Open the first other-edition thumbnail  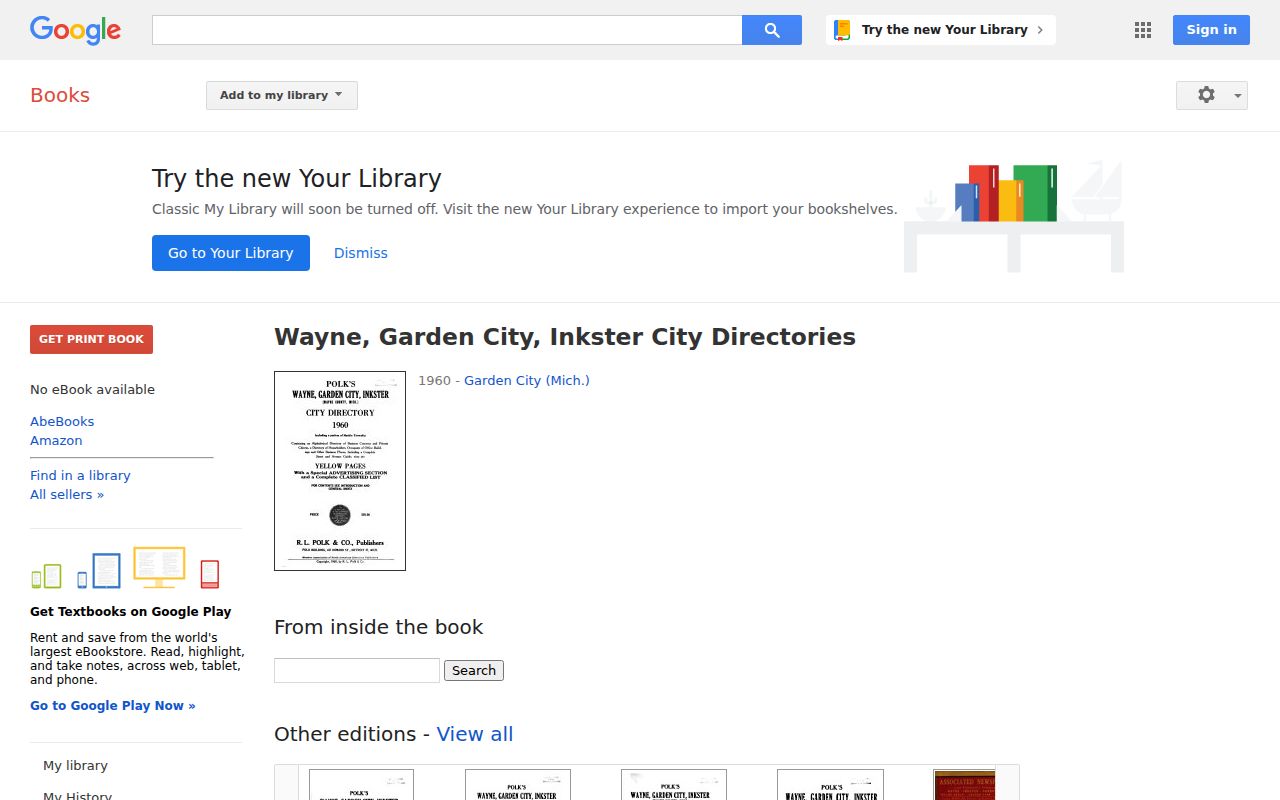[x=361, y=785]
